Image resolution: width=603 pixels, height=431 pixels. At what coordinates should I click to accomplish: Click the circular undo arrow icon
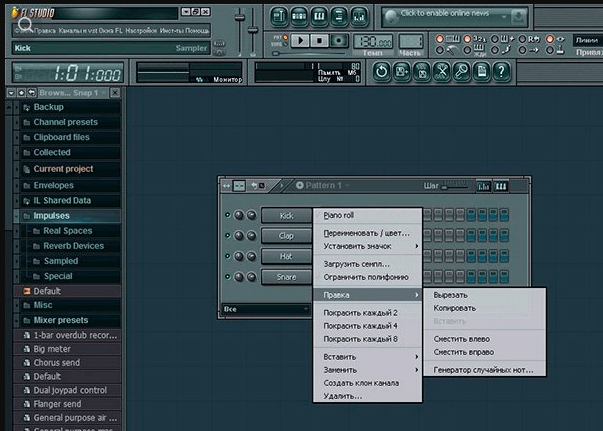pos(382,72)
